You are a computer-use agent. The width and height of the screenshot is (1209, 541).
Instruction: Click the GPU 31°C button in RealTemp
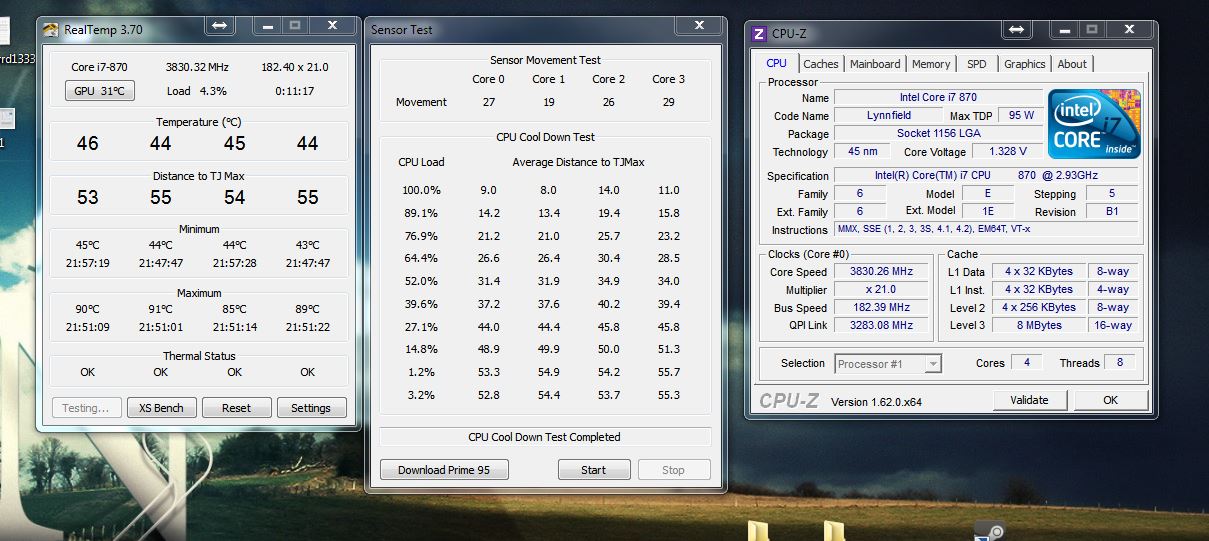[x=99, y=91]
